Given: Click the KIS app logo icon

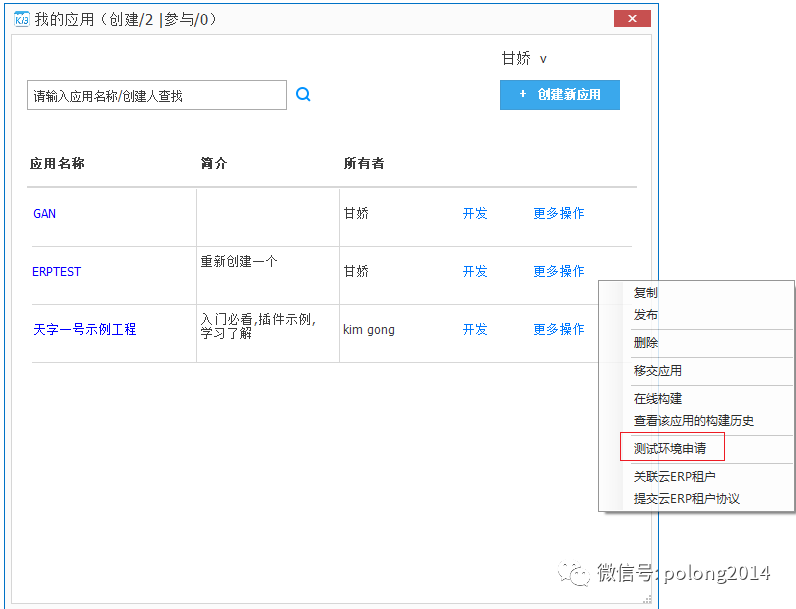Looking at the screenshot, I should [x=21, y=19].
